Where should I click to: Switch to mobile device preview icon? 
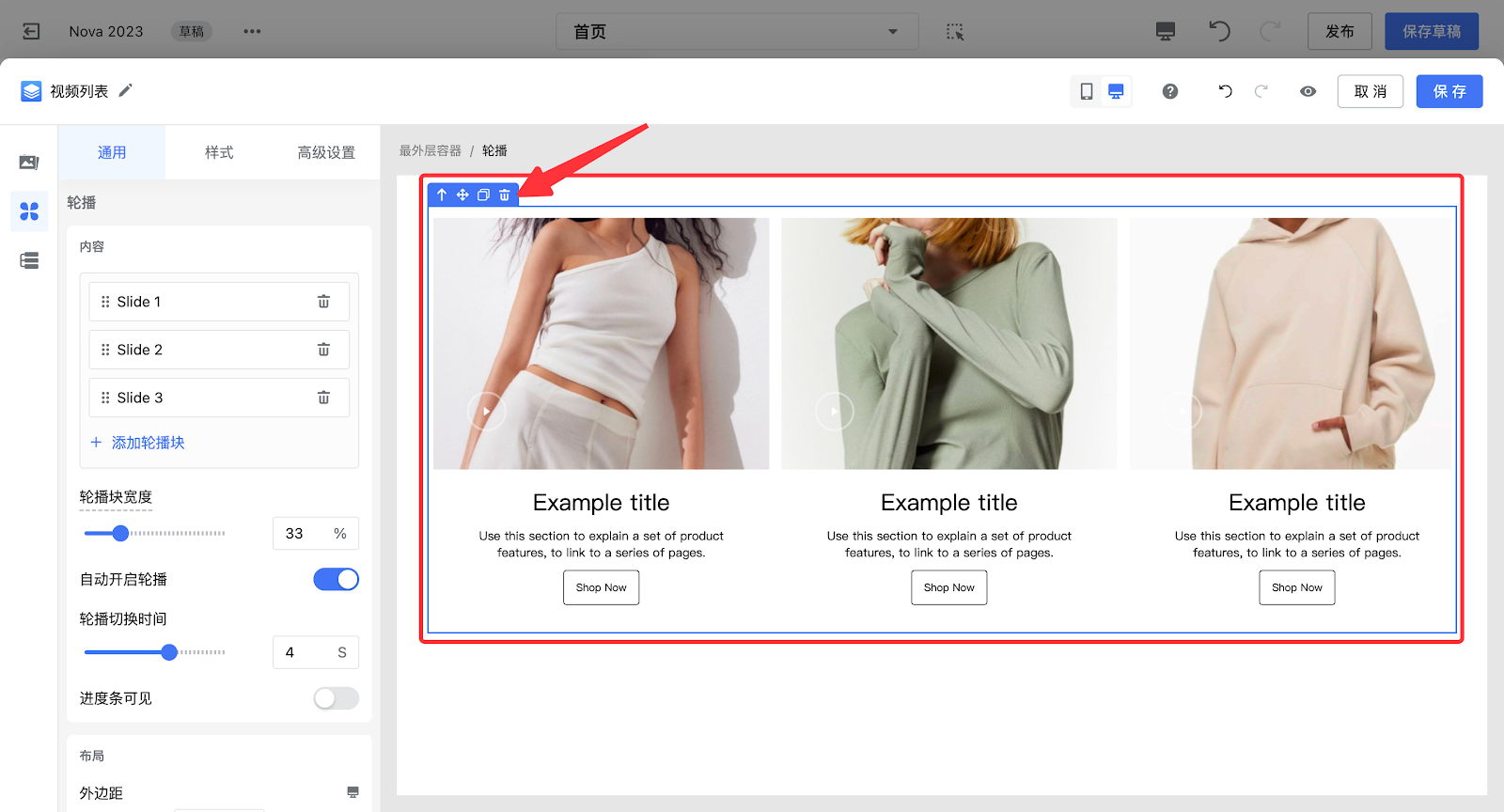[x=1086, y=91]
